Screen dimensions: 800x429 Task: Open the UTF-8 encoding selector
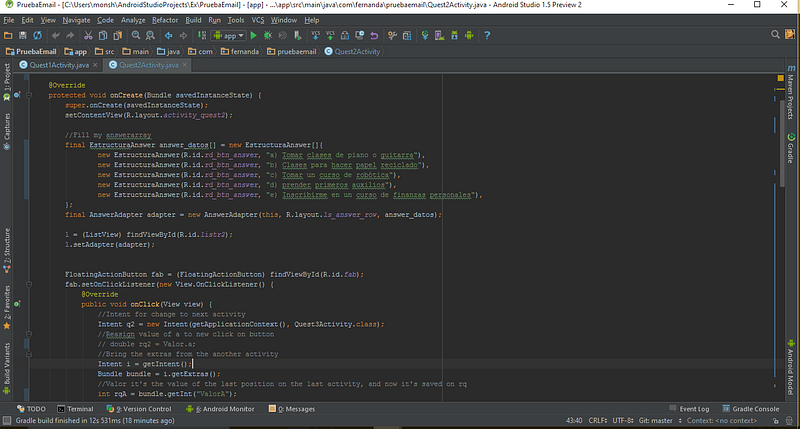coord(623,421)
